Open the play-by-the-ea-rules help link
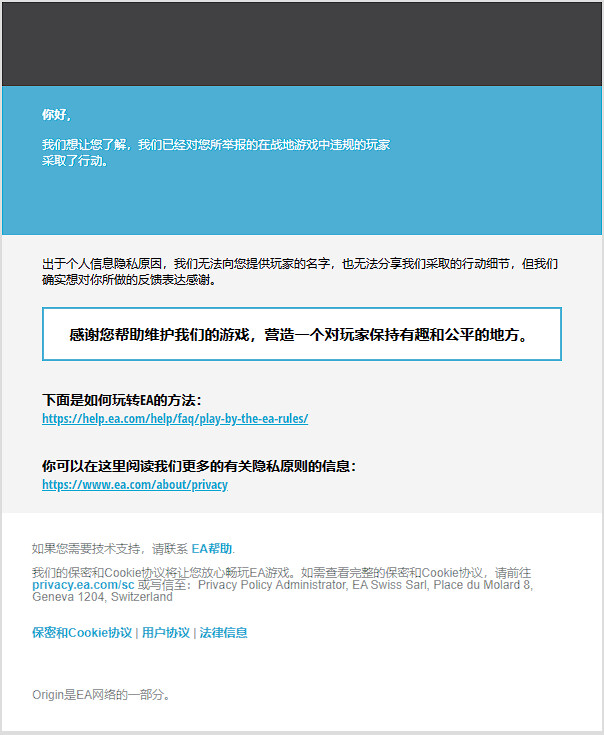Screen dimensions: 604x735 point(175,419)
